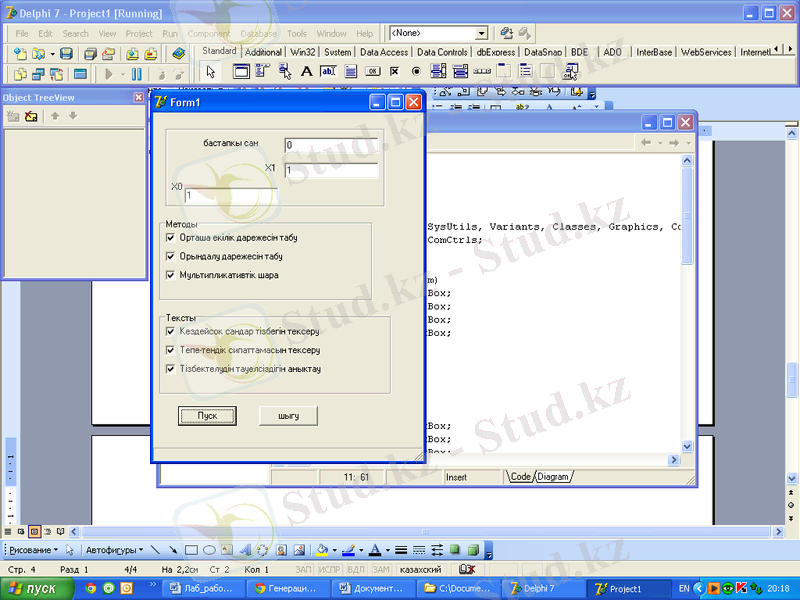Screen dimensions: 800x600
Task: Select the MainMenu component icon
Action: (x=262, y=71)
